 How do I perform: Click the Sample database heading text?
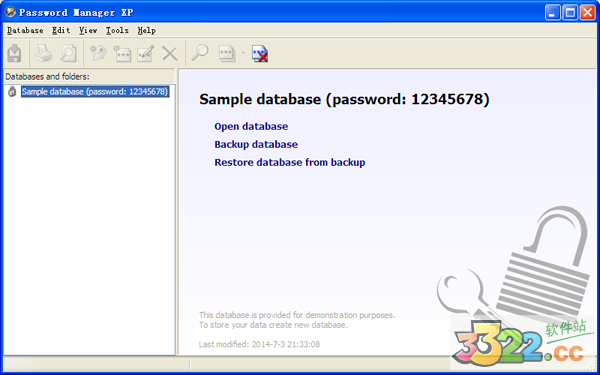[344, 99]
